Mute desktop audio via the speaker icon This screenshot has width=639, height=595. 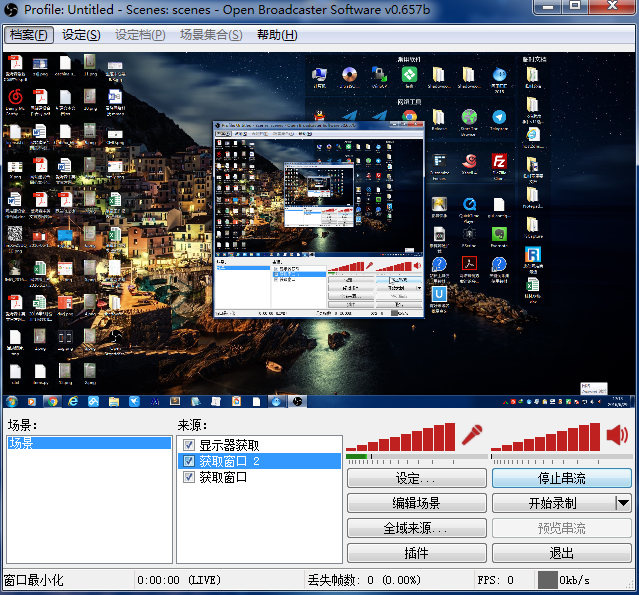coord(617,435)
